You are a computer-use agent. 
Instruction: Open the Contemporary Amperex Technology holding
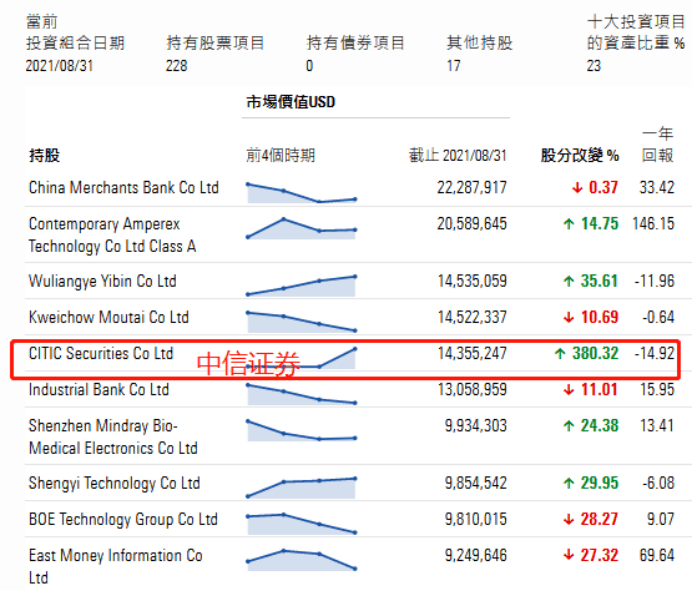coord(112,235)
